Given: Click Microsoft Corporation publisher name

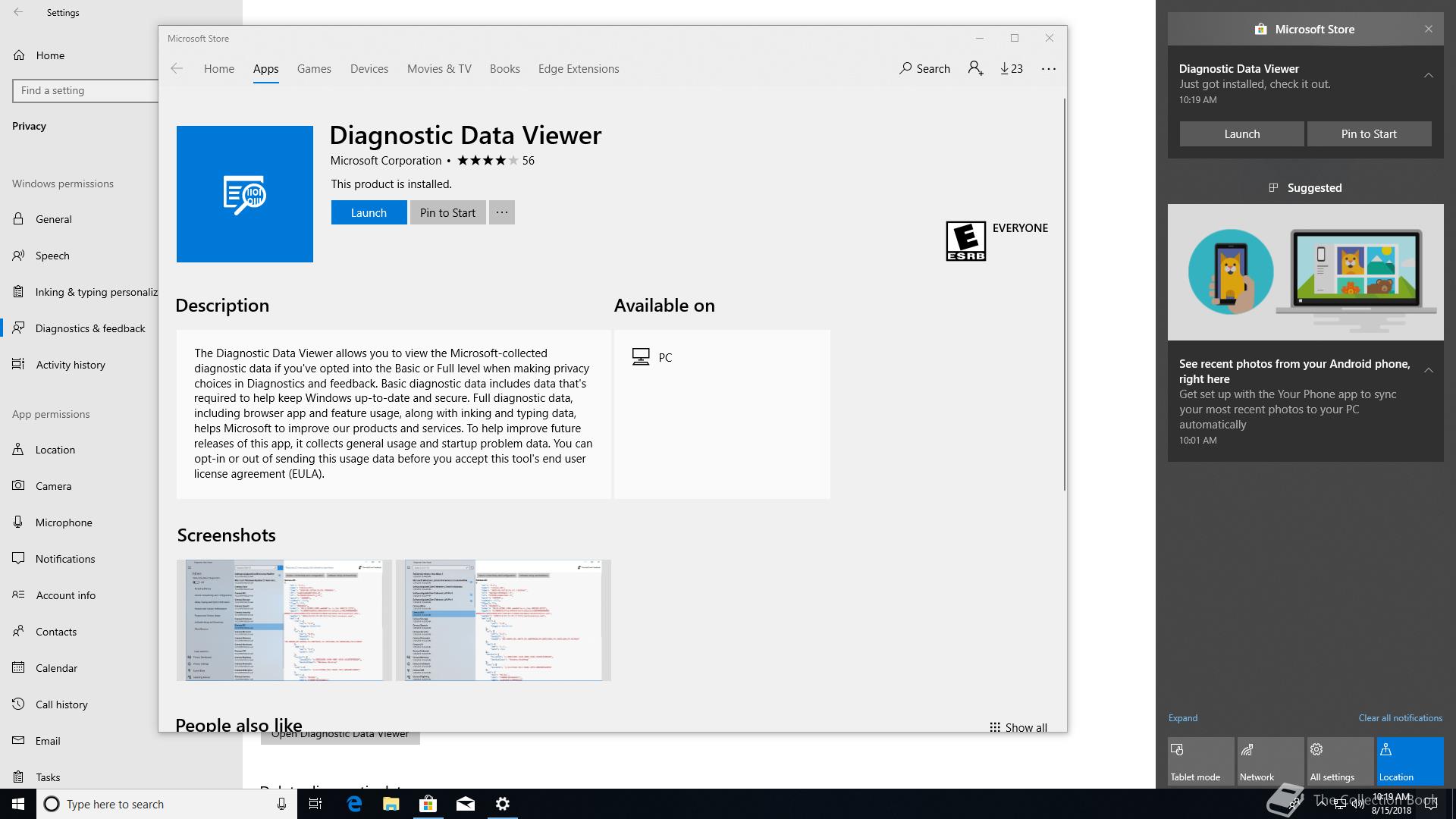Looking at the screenshot, I should pos(385,160).
